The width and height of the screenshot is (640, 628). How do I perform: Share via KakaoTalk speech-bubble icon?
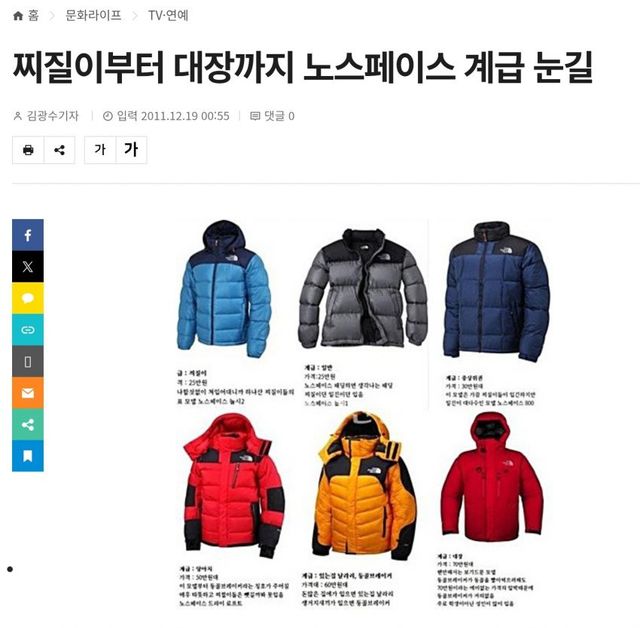(28, 298)
